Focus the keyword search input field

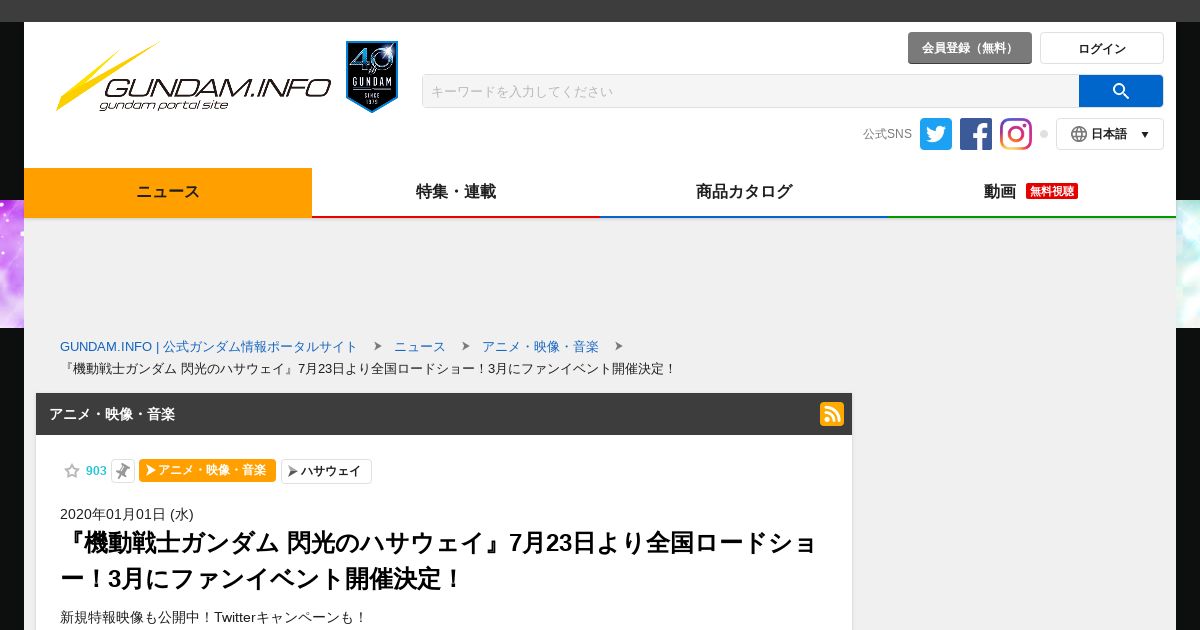(x=751, y=91)
